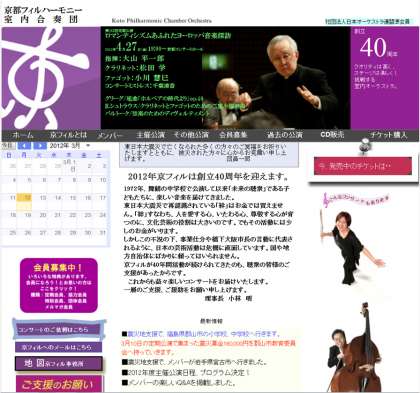Open the 地図 京フィル事務所 map button
The height and width of the screenshot is (393, 420).
pos(59,363)
